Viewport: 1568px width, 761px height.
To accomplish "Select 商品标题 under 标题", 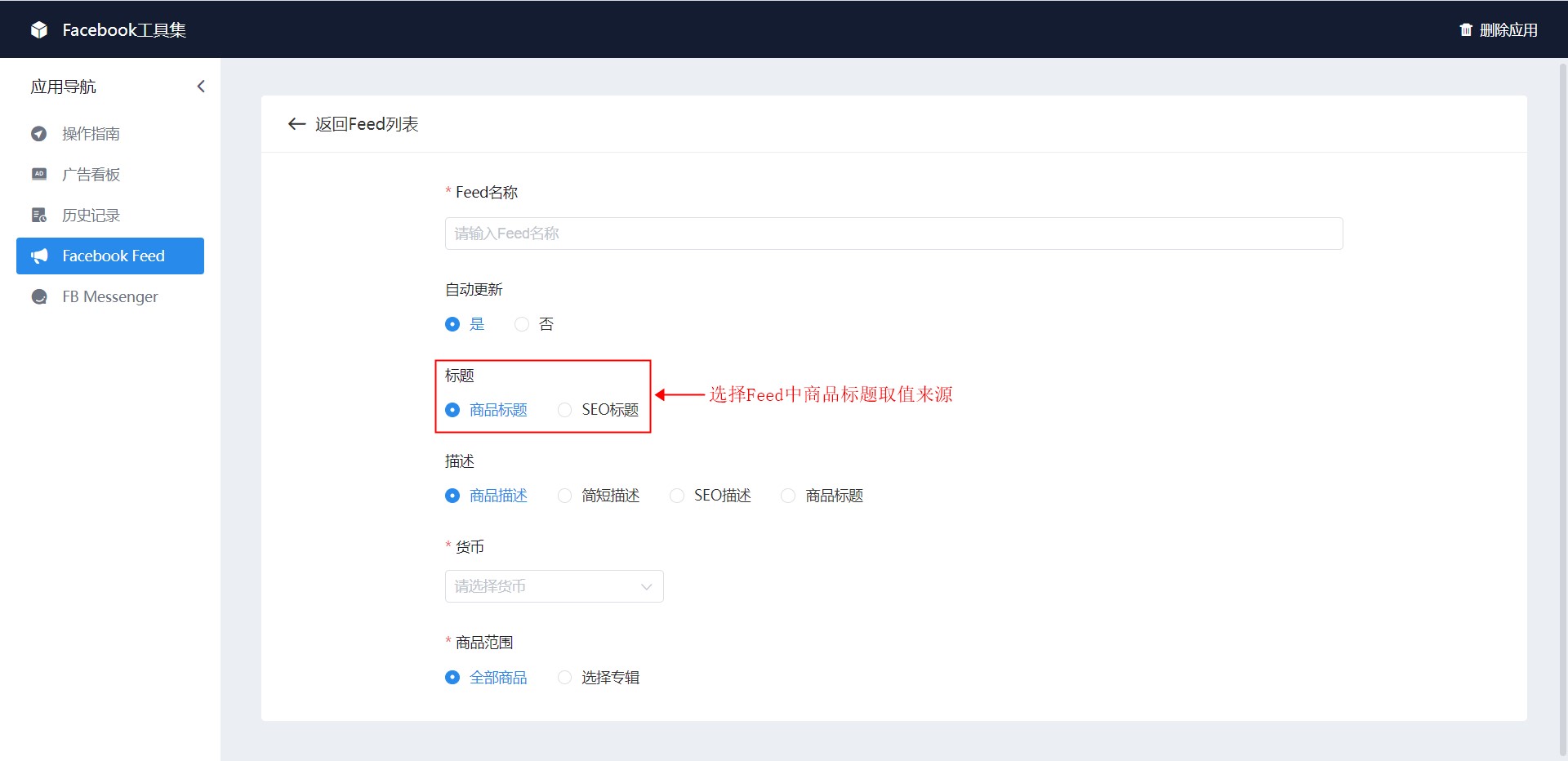I will point(486,410).
